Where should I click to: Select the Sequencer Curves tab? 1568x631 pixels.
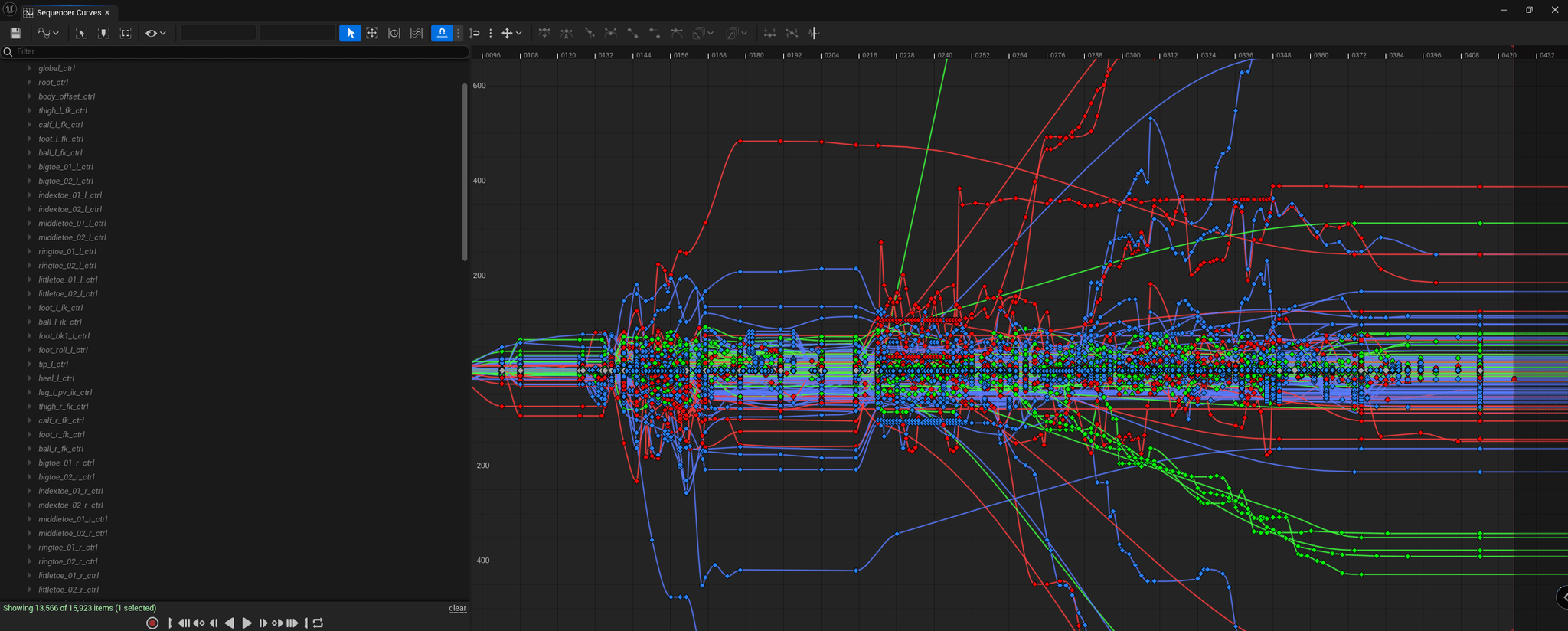pyautogui.click(x=67, y=12)
